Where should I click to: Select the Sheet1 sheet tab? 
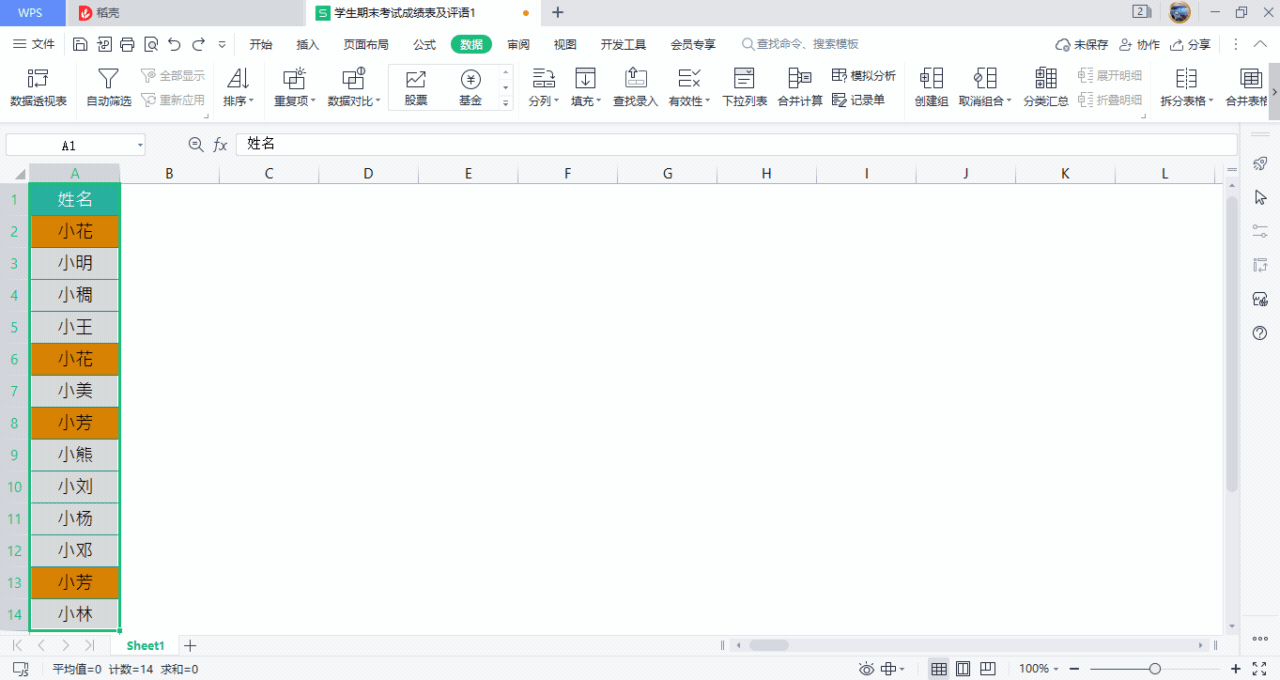tap(145, 646)
